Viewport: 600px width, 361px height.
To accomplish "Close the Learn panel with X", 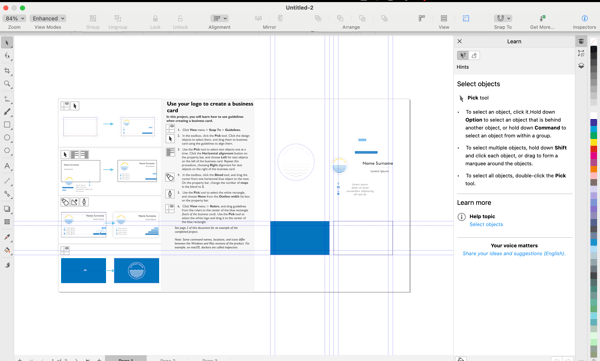I will point(460,41).
